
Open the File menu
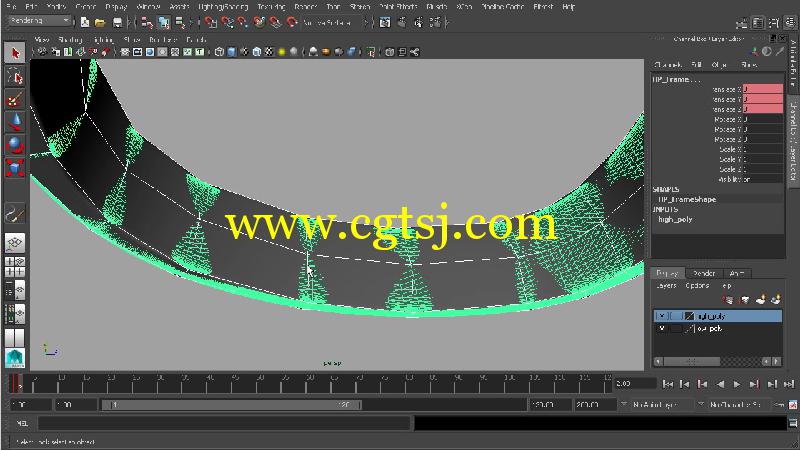(11, 7)
